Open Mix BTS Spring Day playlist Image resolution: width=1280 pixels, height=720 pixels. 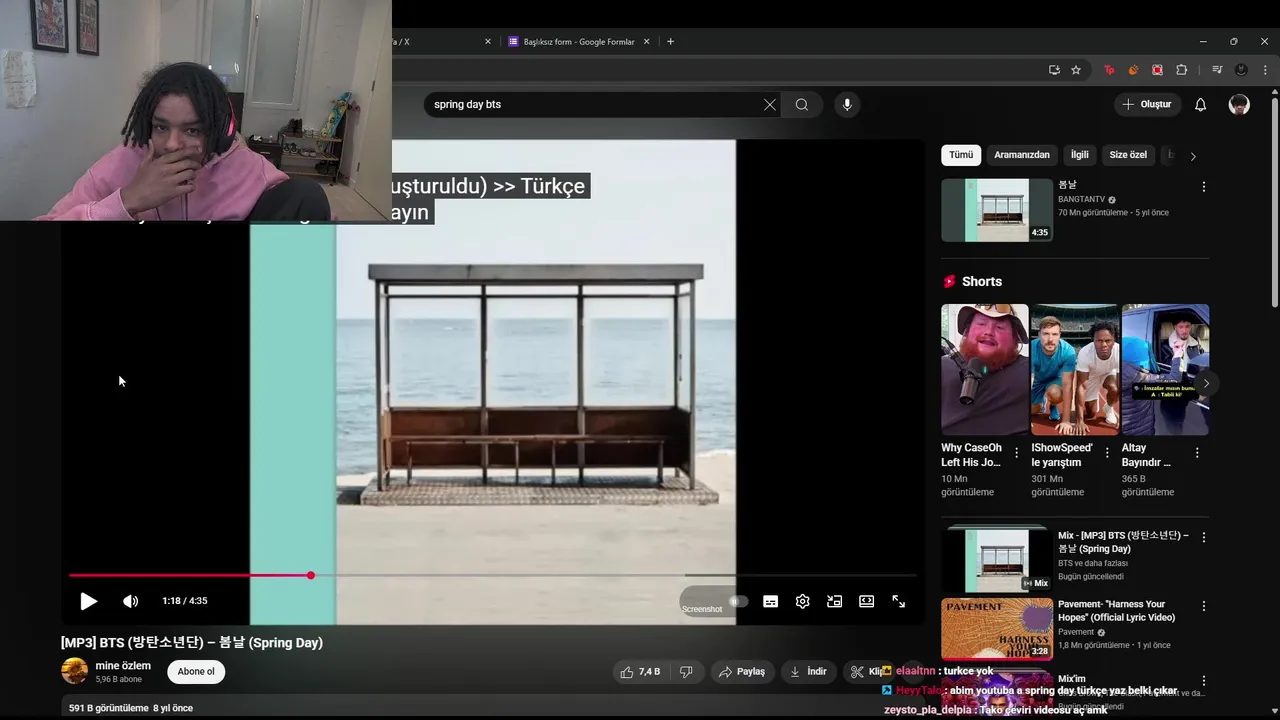[997, 558]
